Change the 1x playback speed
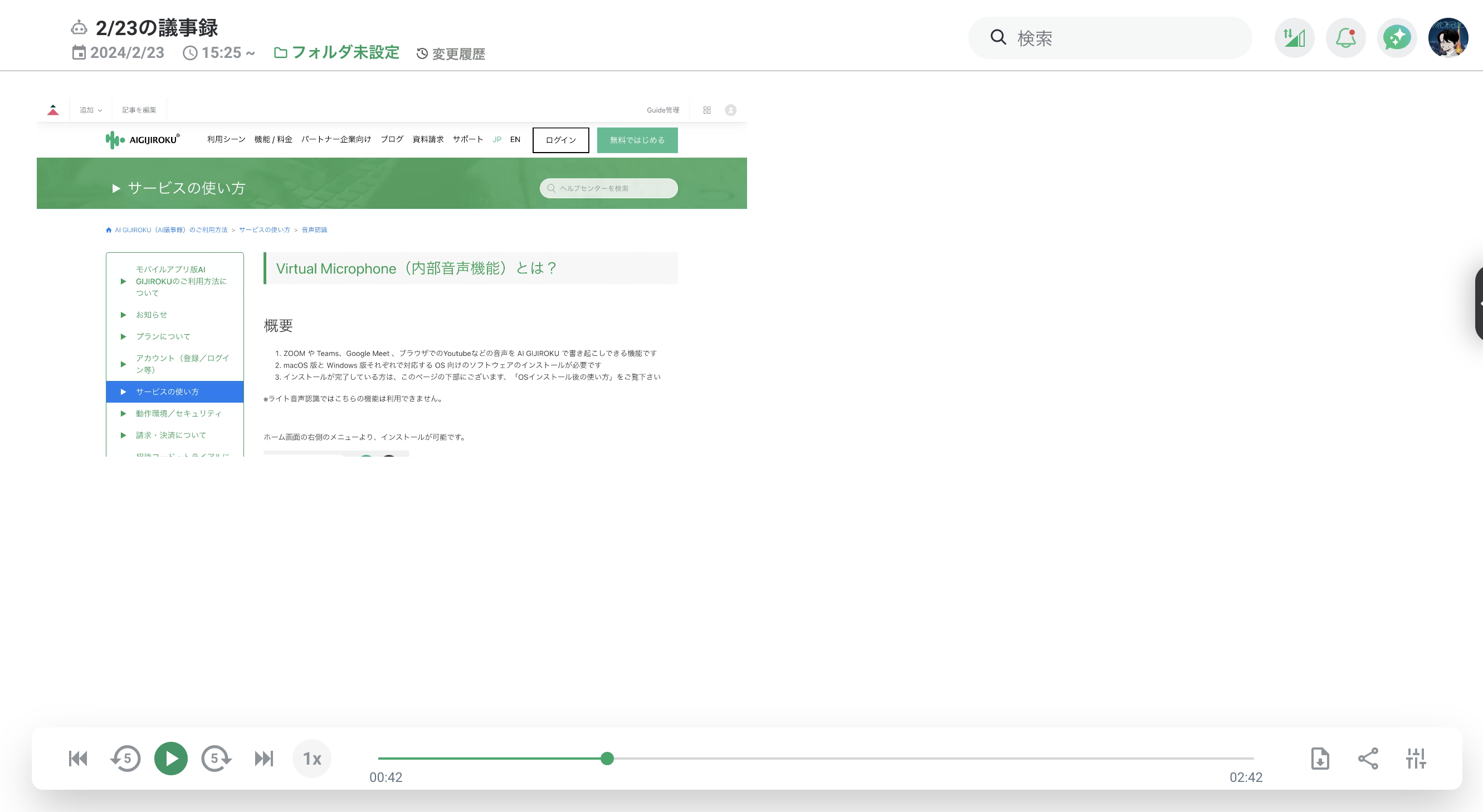Screen dimensions: 1483x812 click(312, 759)
